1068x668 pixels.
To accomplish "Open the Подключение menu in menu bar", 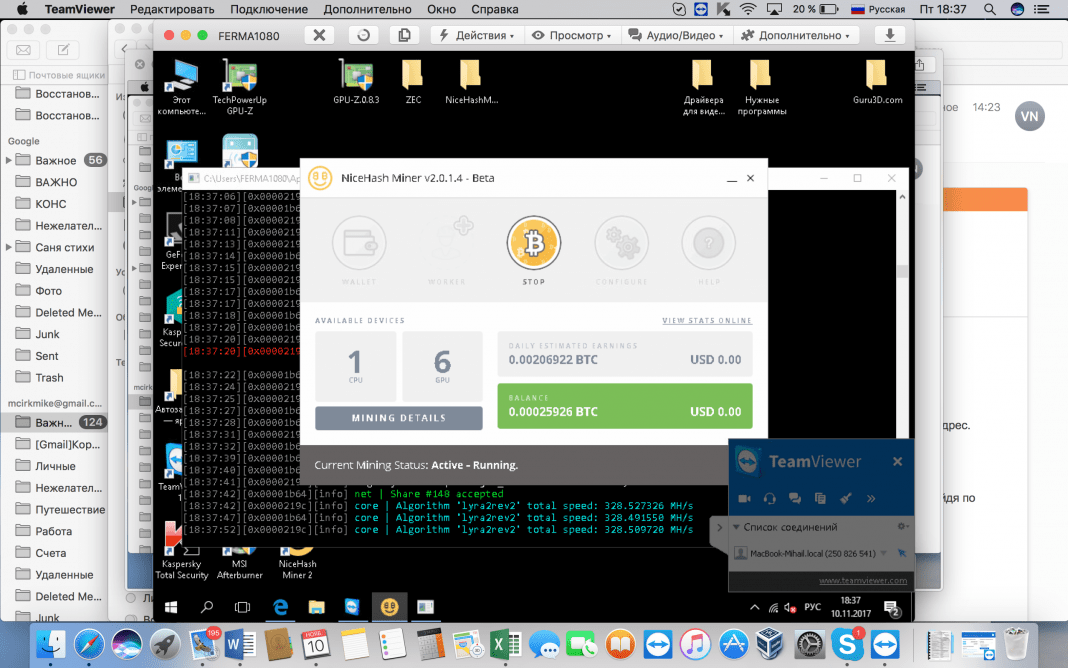I will point(268,9).
